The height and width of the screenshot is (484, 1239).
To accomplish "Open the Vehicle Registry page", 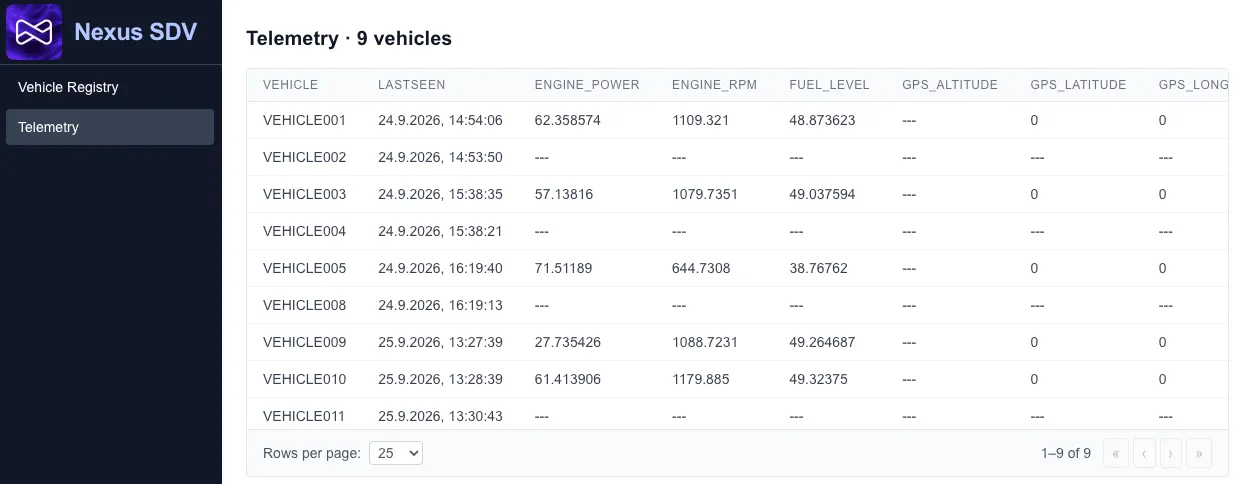I will (x=110, y=87).
